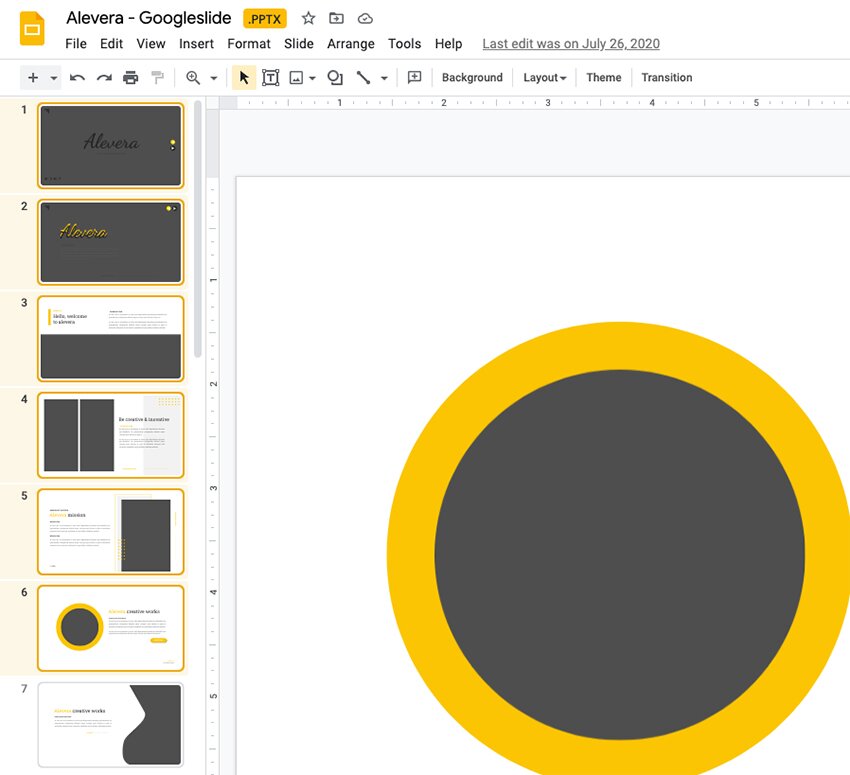Open the Layout dropdown
The width and height of the screenshot is (850, 775).
tap(544, 78)
